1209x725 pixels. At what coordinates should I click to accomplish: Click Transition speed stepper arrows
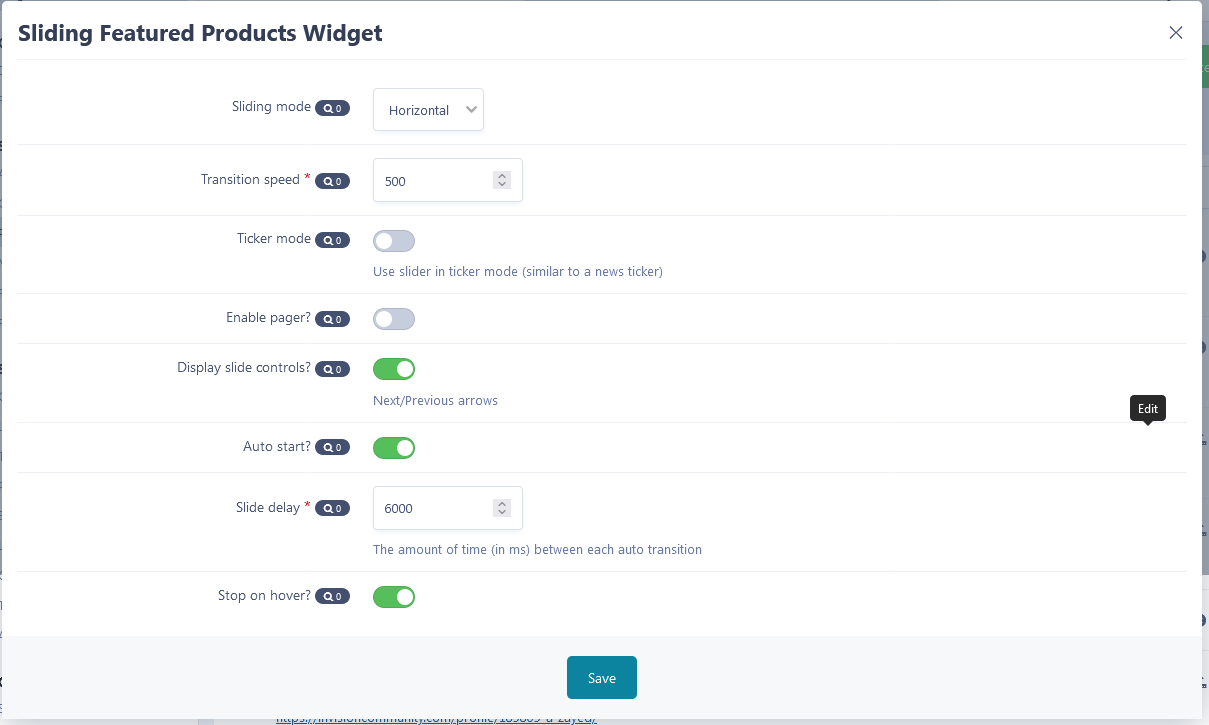tap(502, 180)
